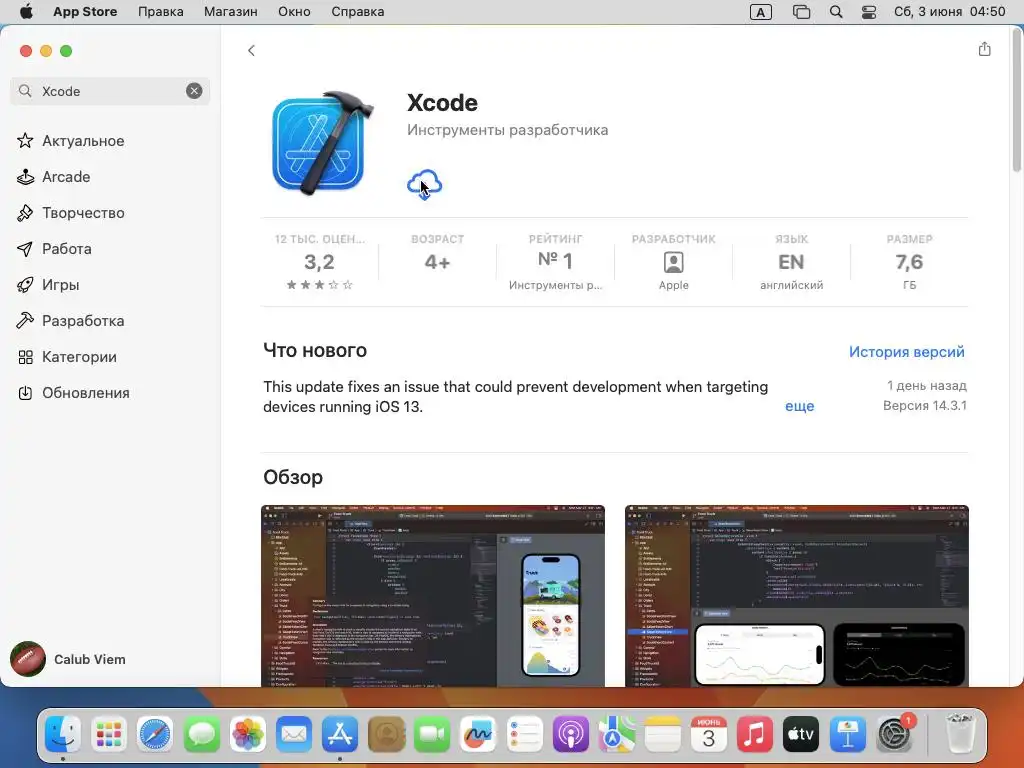Open Launchpad from the Dock
The width and height of the screenshot is (1024, 768).
[109, 734]
